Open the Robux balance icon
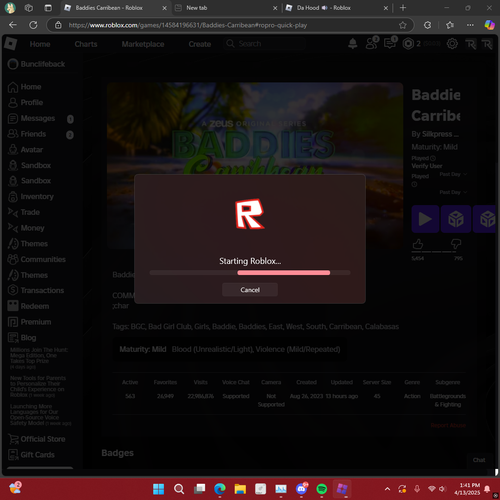The image size is (500, 500). click(x=408, y=44)
